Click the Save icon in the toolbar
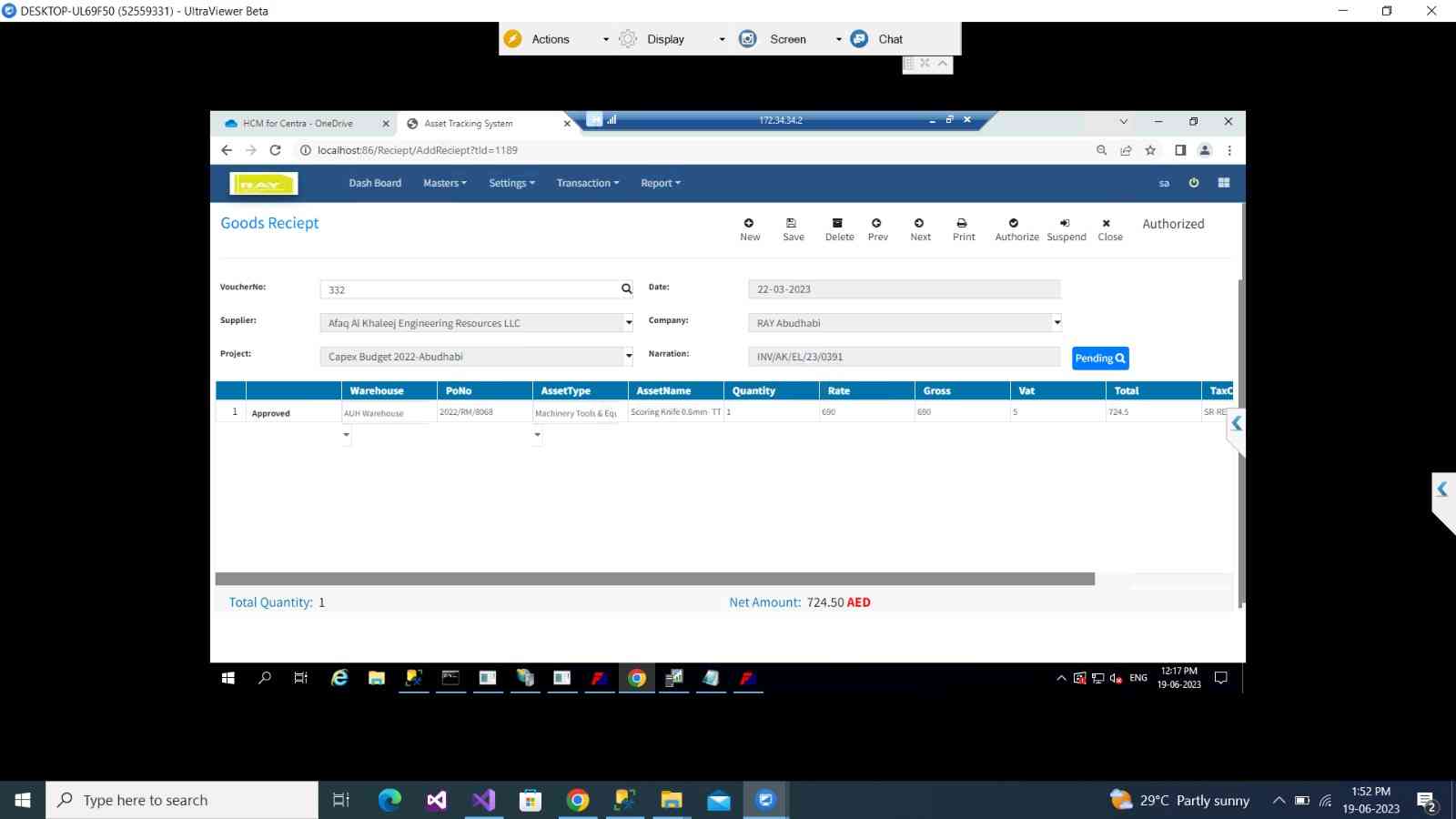Viewport: 1456px width, 819px height. (792, 224)
